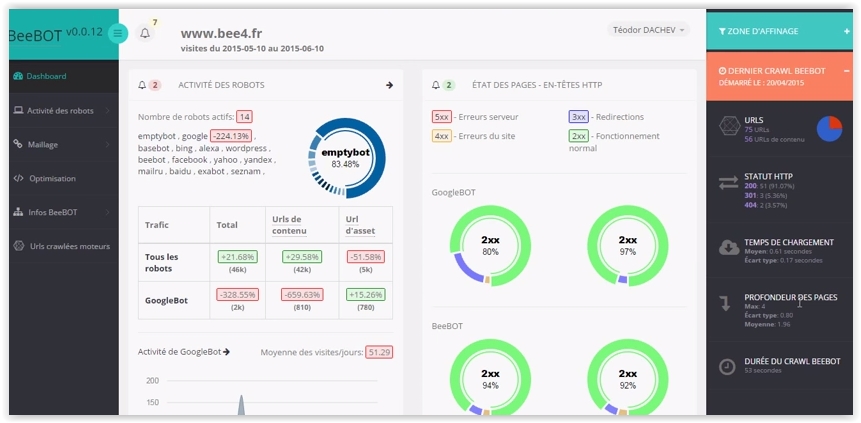861x423 pixels.
Task: Click the Urls crawlées moteurs icon
Action: coord(19,246)
